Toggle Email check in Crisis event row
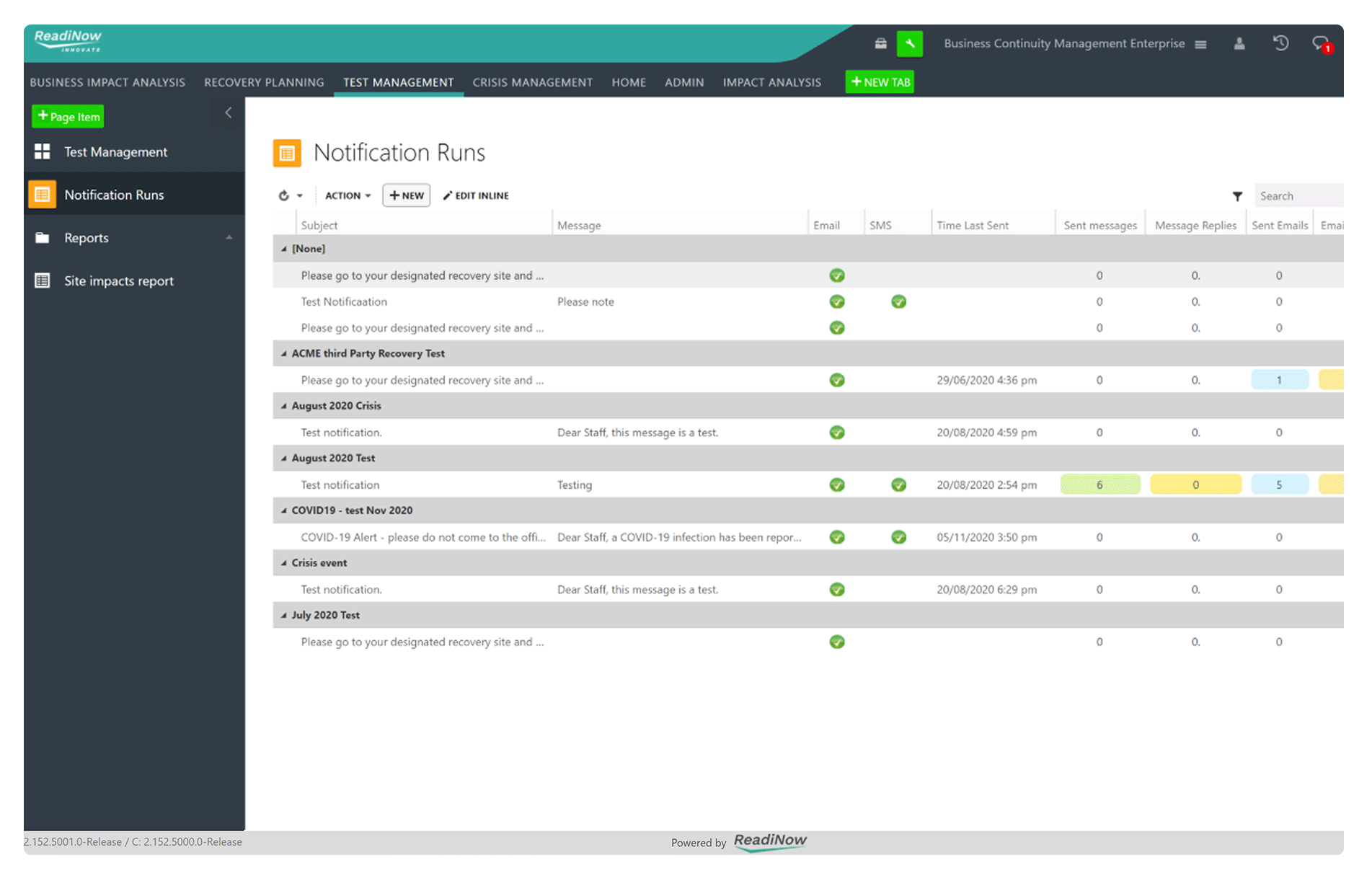 tap(837, 590)
